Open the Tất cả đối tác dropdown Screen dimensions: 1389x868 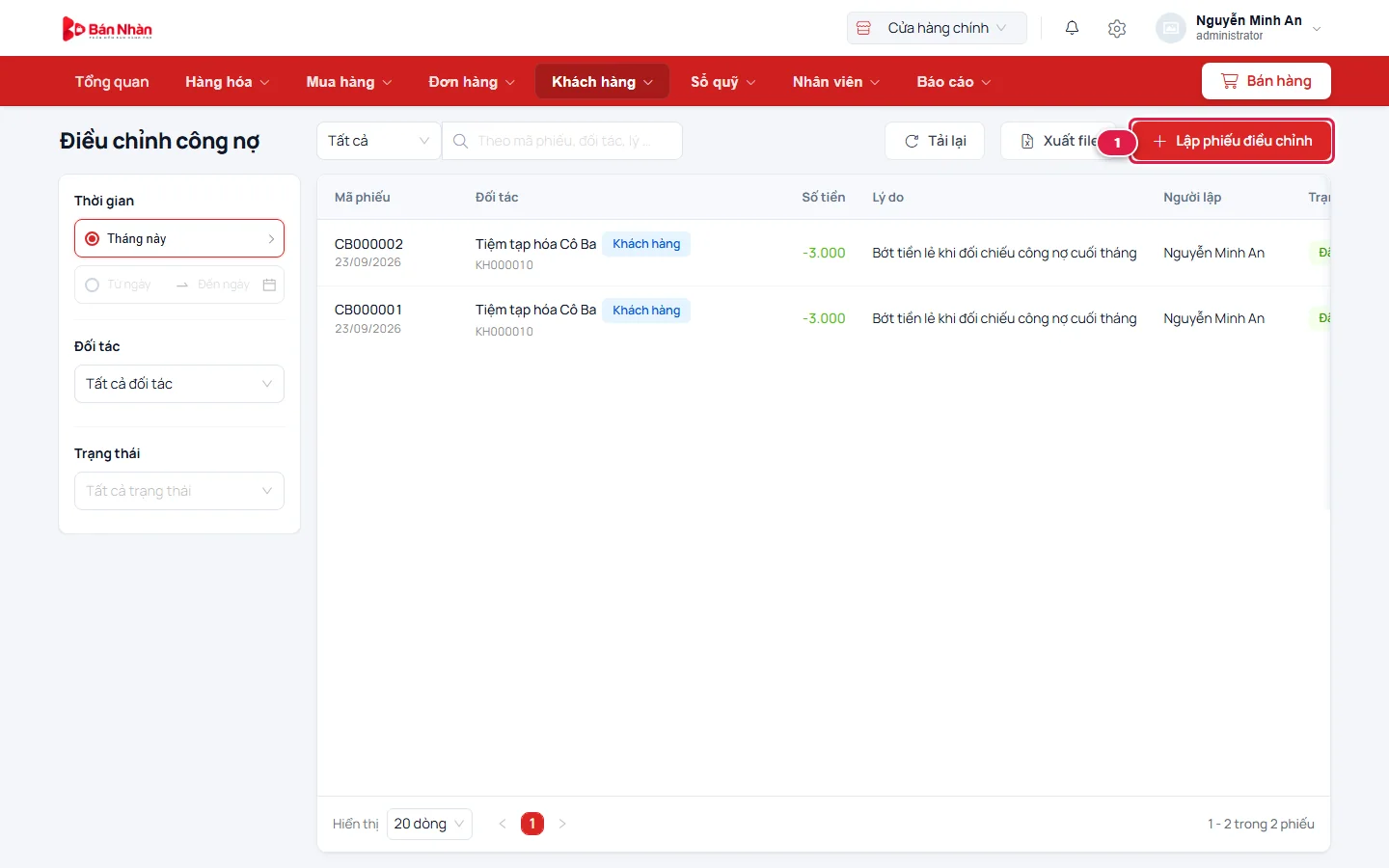point(179,384)
